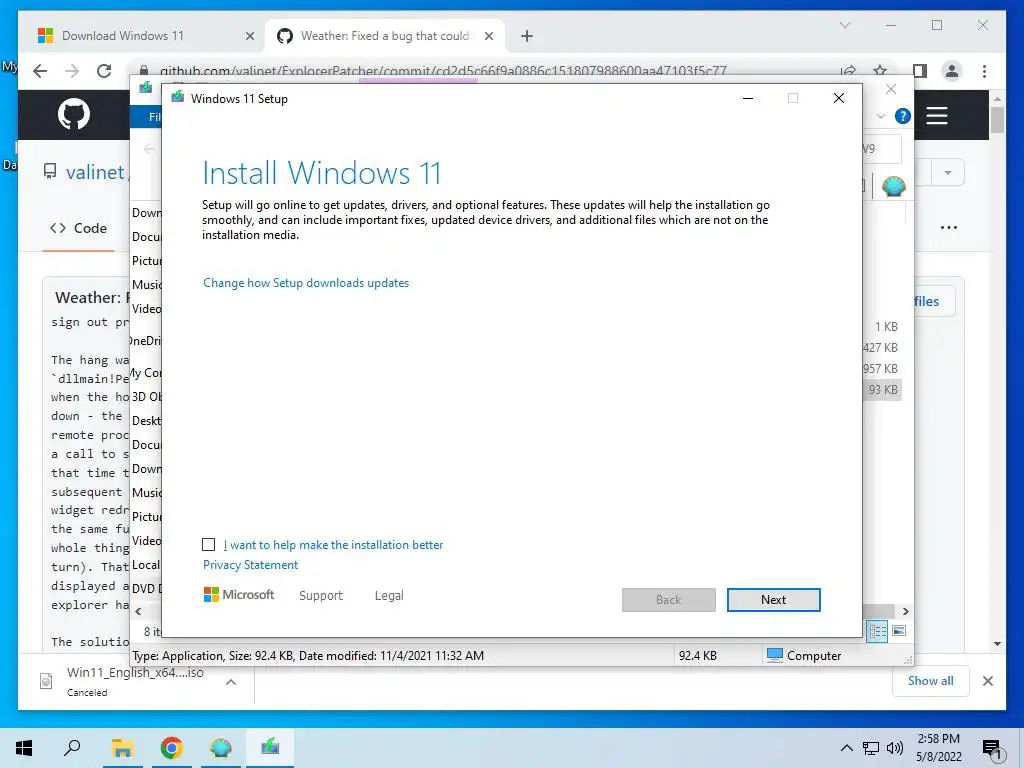Select the 427 KB file size entry
The height and width of the screenshot is (768, 1024).
tap(880, 347)
